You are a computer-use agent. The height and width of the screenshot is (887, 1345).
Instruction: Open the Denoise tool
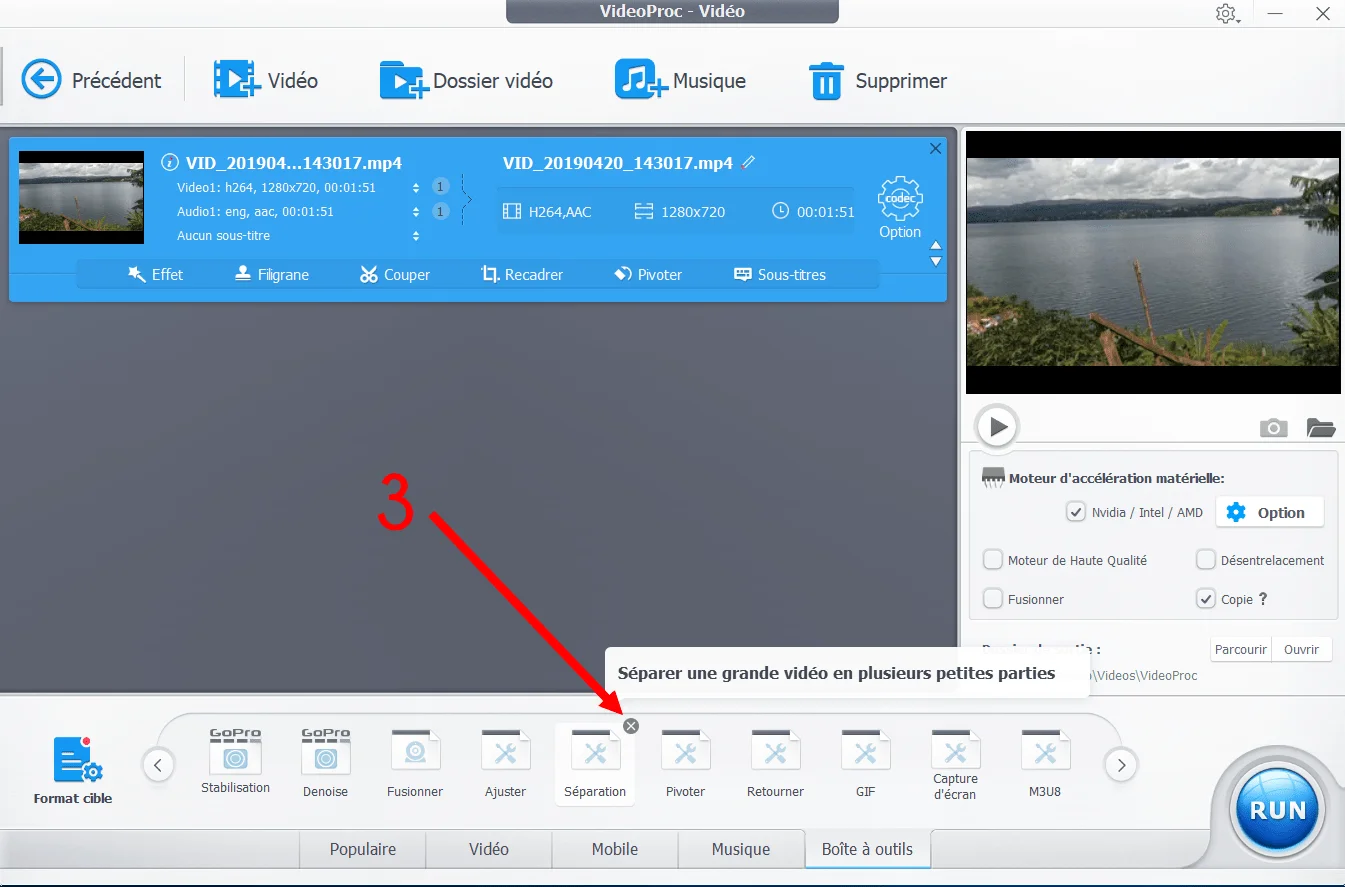325,760
